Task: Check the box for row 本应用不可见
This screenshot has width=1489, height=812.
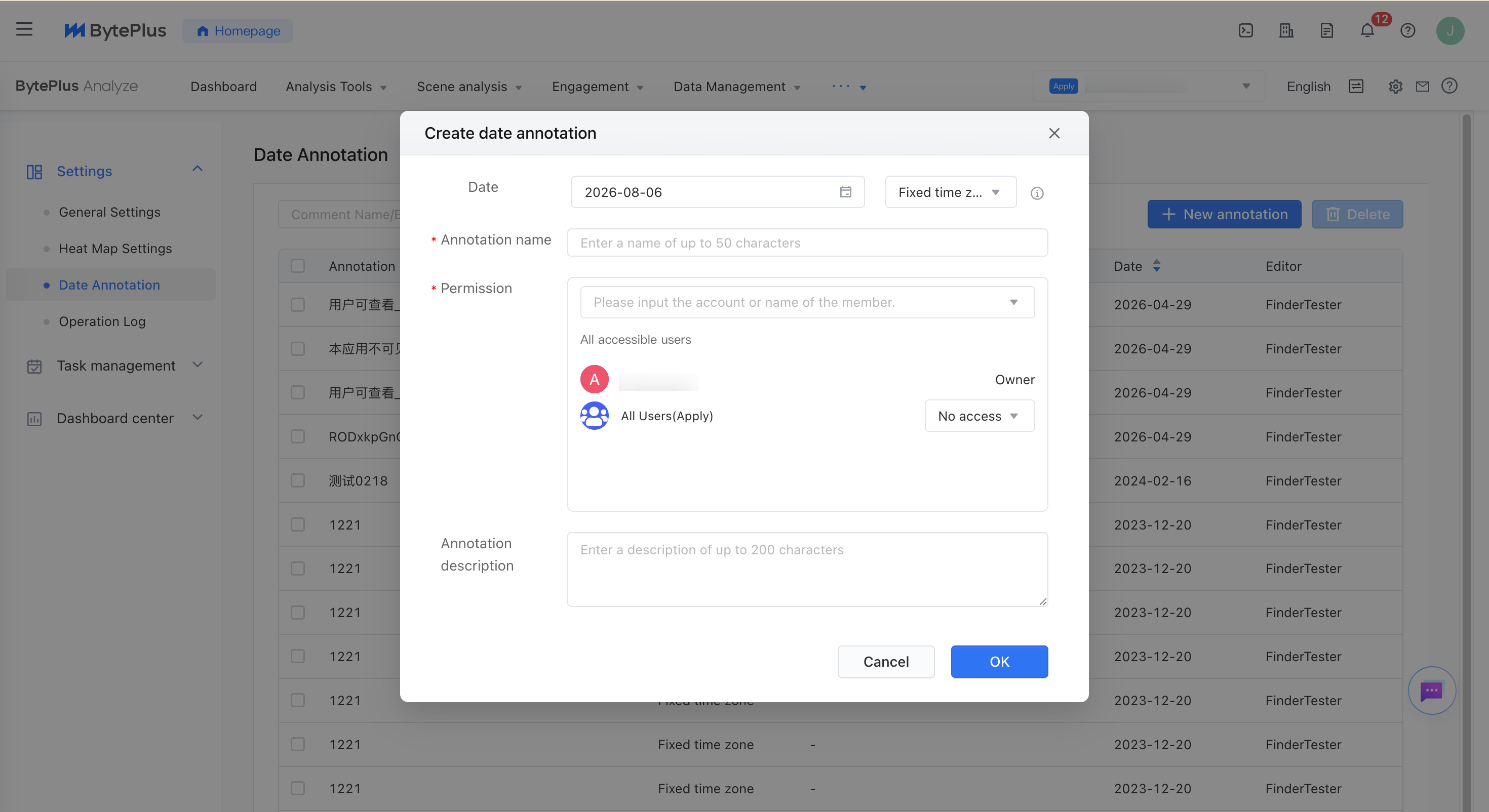Action: click(x=298, y=348)
